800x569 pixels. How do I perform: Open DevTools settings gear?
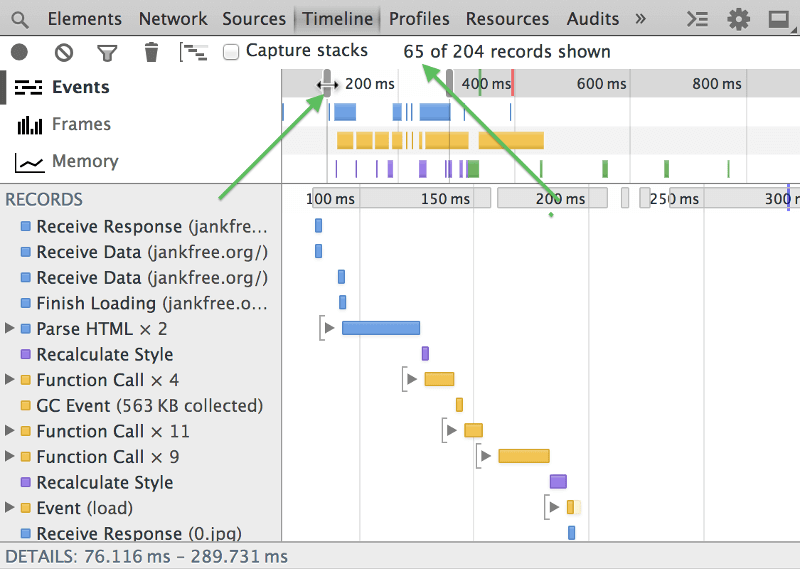pos(739,19)
